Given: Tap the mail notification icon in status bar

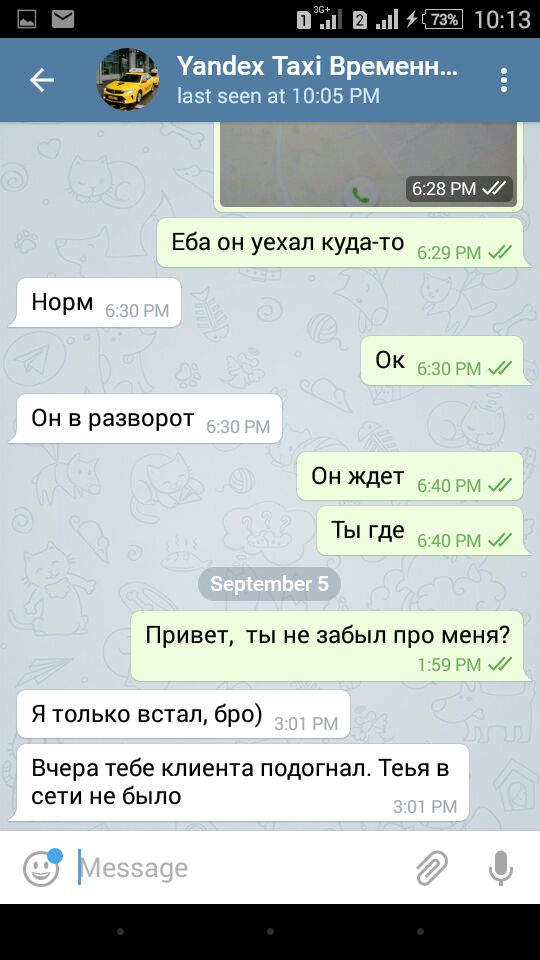Looking at the screenshot, I should [63, 20].
